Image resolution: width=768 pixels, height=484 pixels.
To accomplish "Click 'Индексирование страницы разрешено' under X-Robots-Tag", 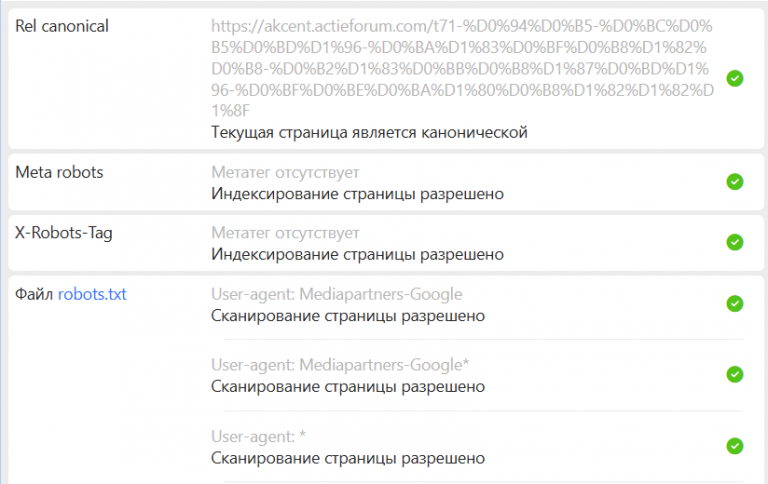I will [x=358, y=254].
